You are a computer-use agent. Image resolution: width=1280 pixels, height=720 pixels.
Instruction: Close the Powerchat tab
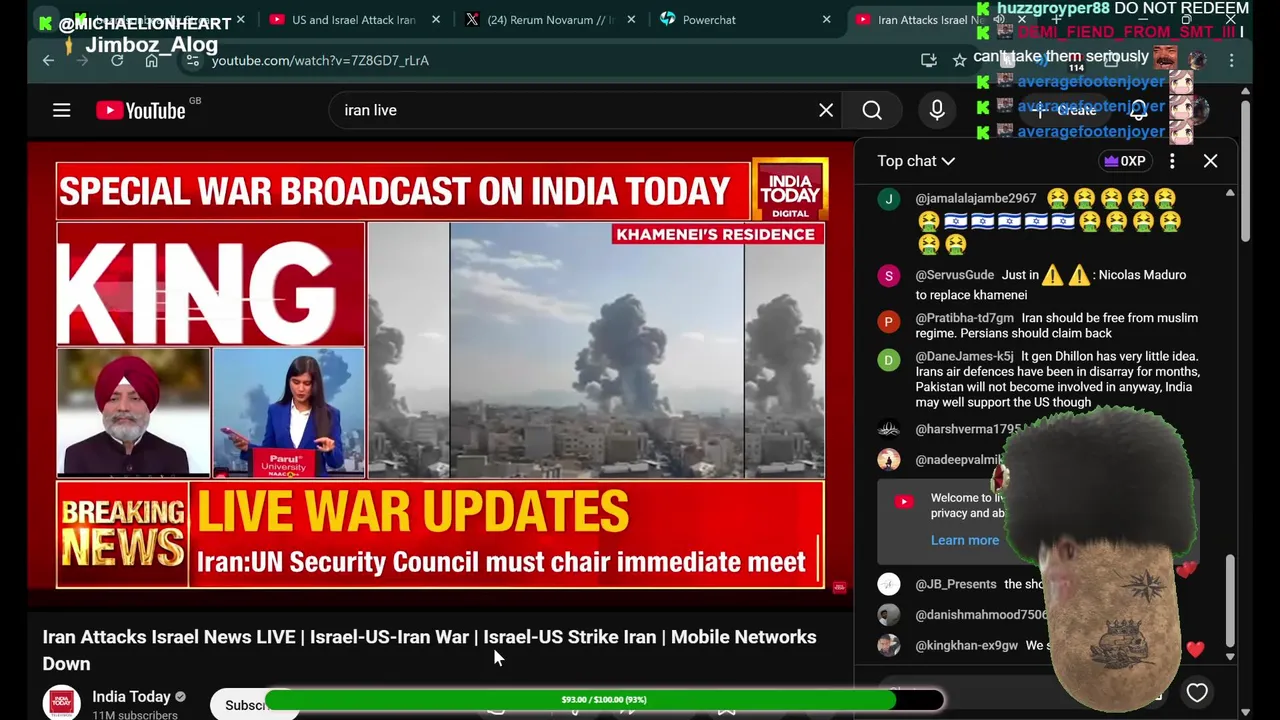click(x=826, y=20)
